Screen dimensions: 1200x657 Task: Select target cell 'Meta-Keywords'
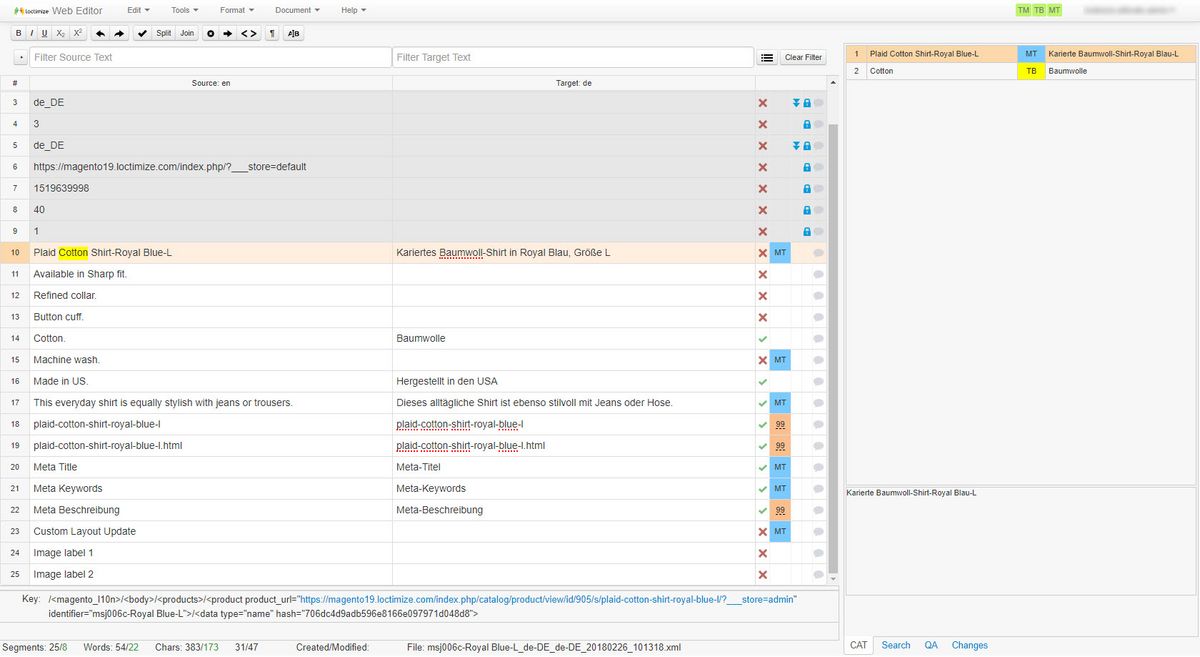tap(573, 489)
